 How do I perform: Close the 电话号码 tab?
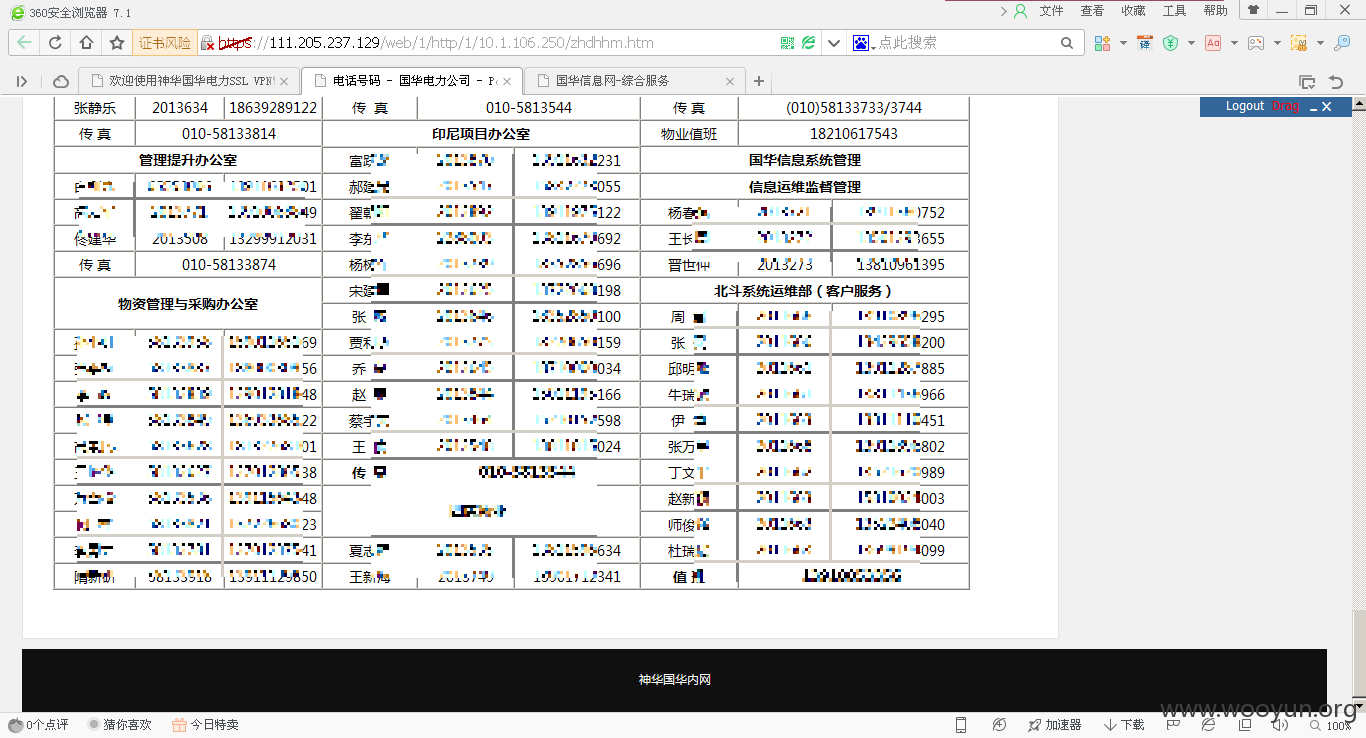pyautogui.click(x=507, y=81)
